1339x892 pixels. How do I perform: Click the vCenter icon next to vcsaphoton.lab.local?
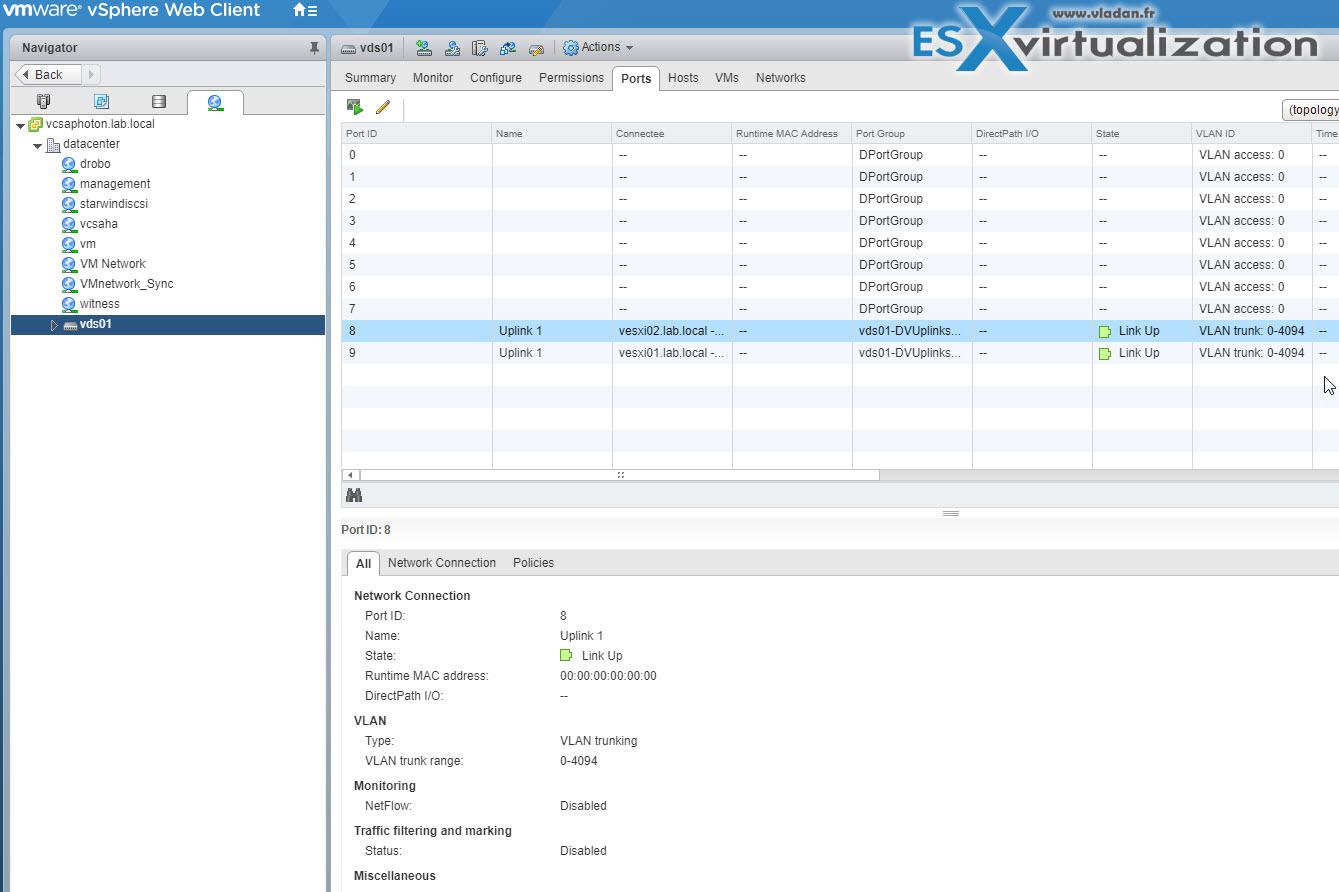click(x=36, y=124)
